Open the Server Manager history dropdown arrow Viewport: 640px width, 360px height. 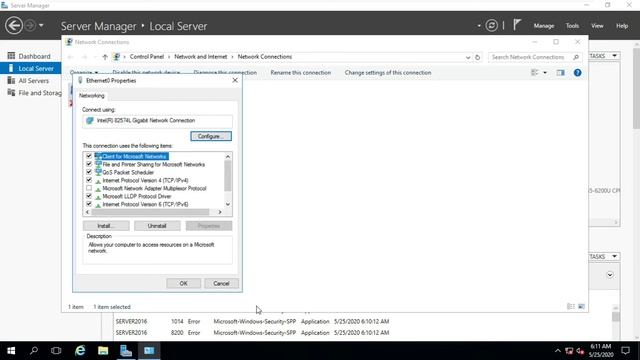[x=41, y=25]
